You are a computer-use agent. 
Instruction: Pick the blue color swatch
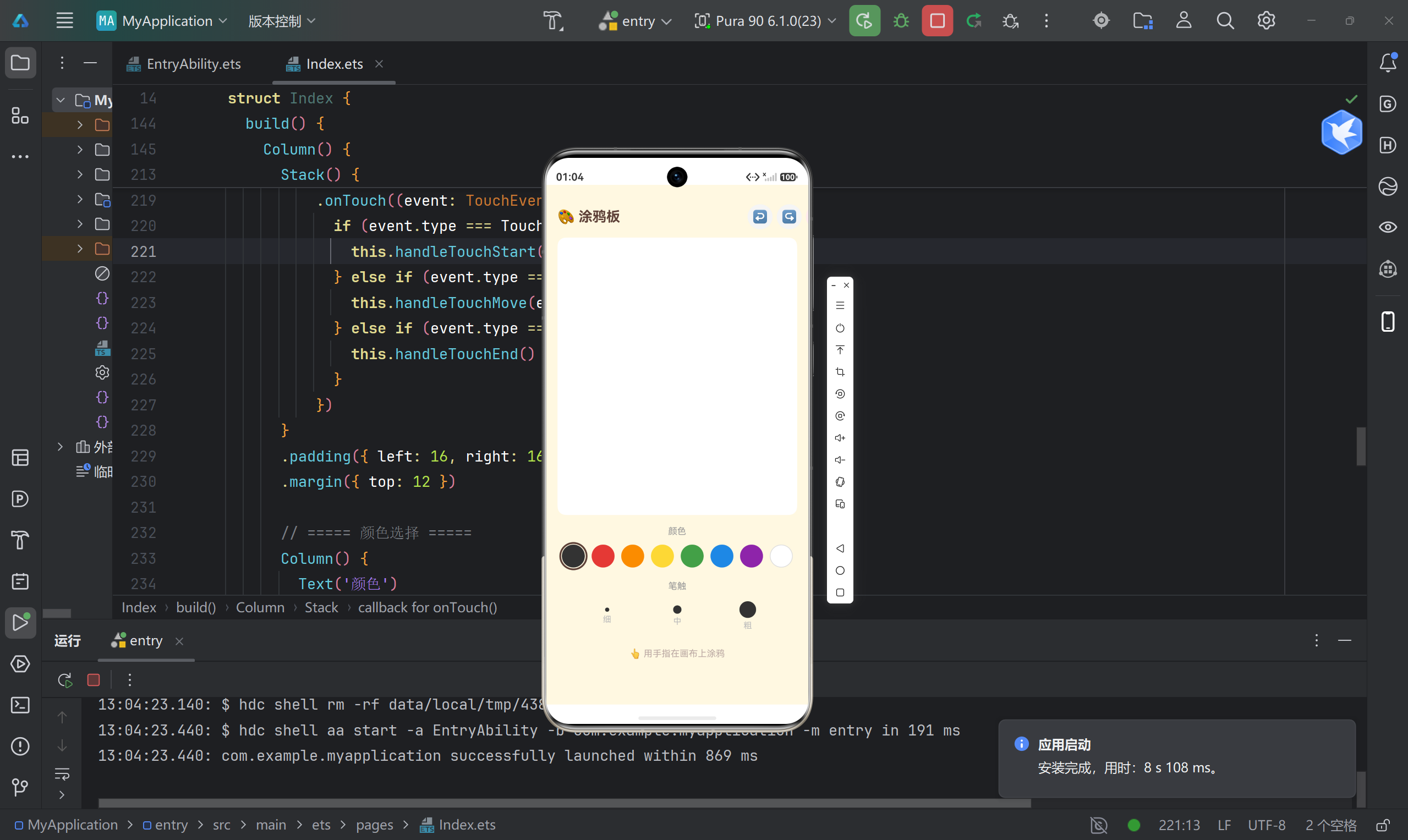[x=721, y=556]
